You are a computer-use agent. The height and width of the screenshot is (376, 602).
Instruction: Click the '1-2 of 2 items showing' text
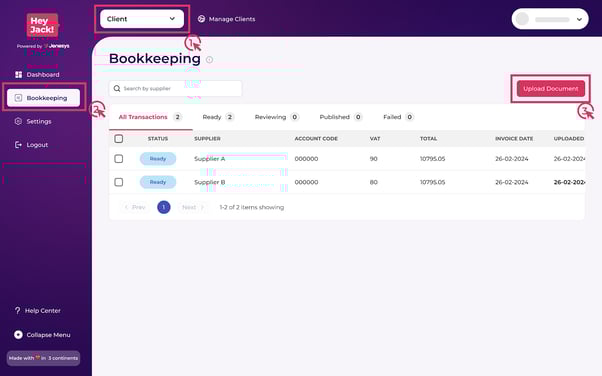(252, 207)
